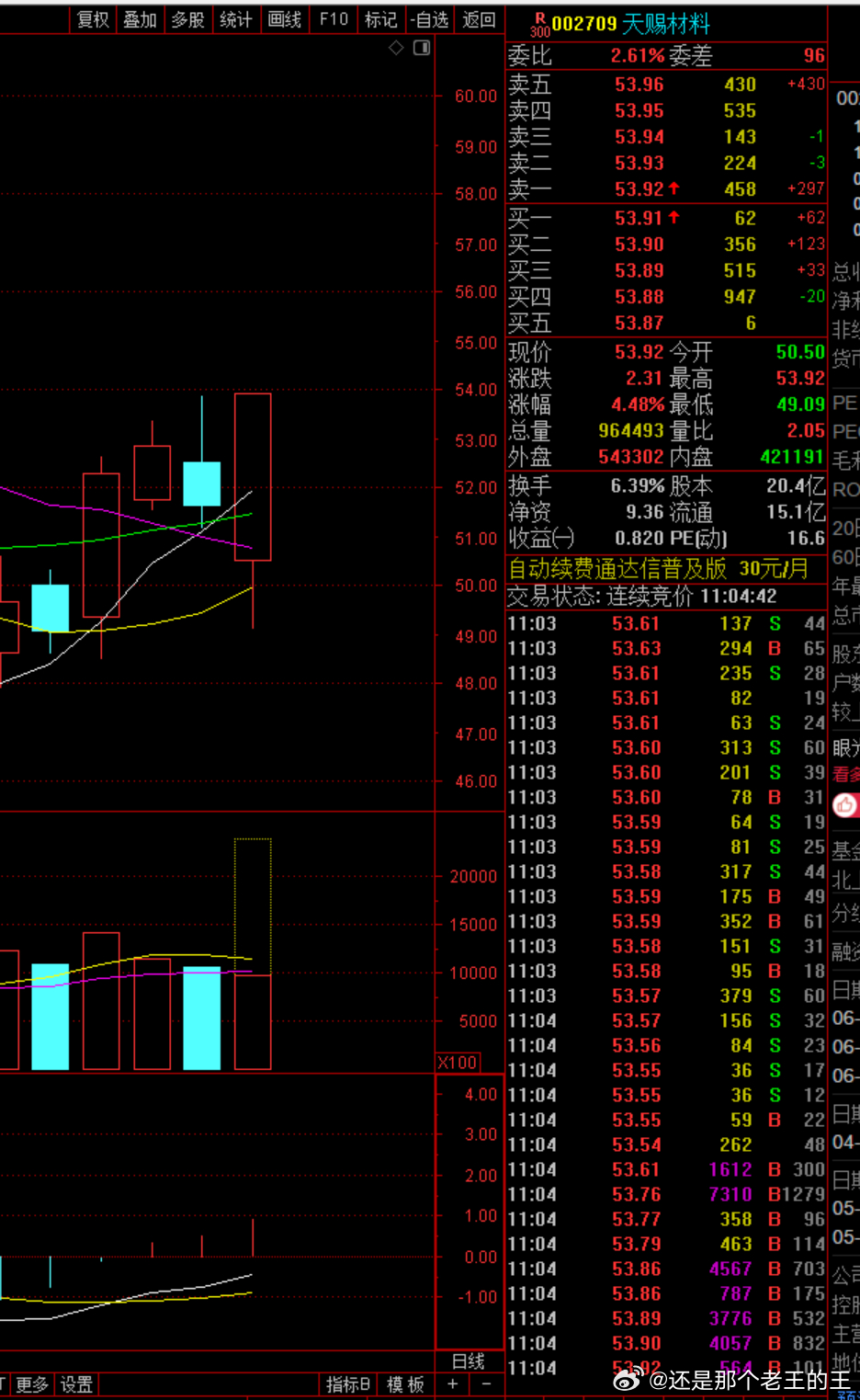This screenshot has height=1400, width=860.
Task: Activate the 画线 drawing tool
Action: 285,19
